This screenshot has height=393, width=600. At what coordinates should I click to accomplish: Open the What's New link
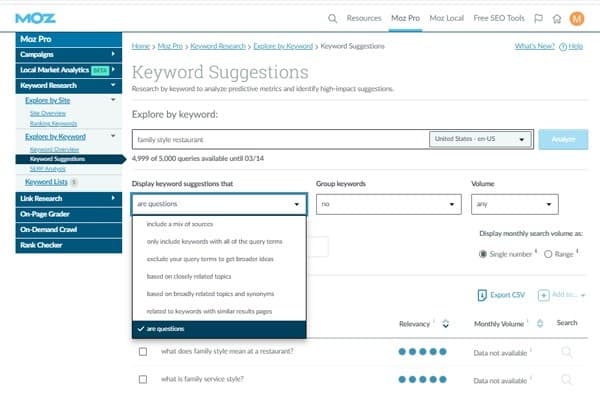tap(535, 46)
